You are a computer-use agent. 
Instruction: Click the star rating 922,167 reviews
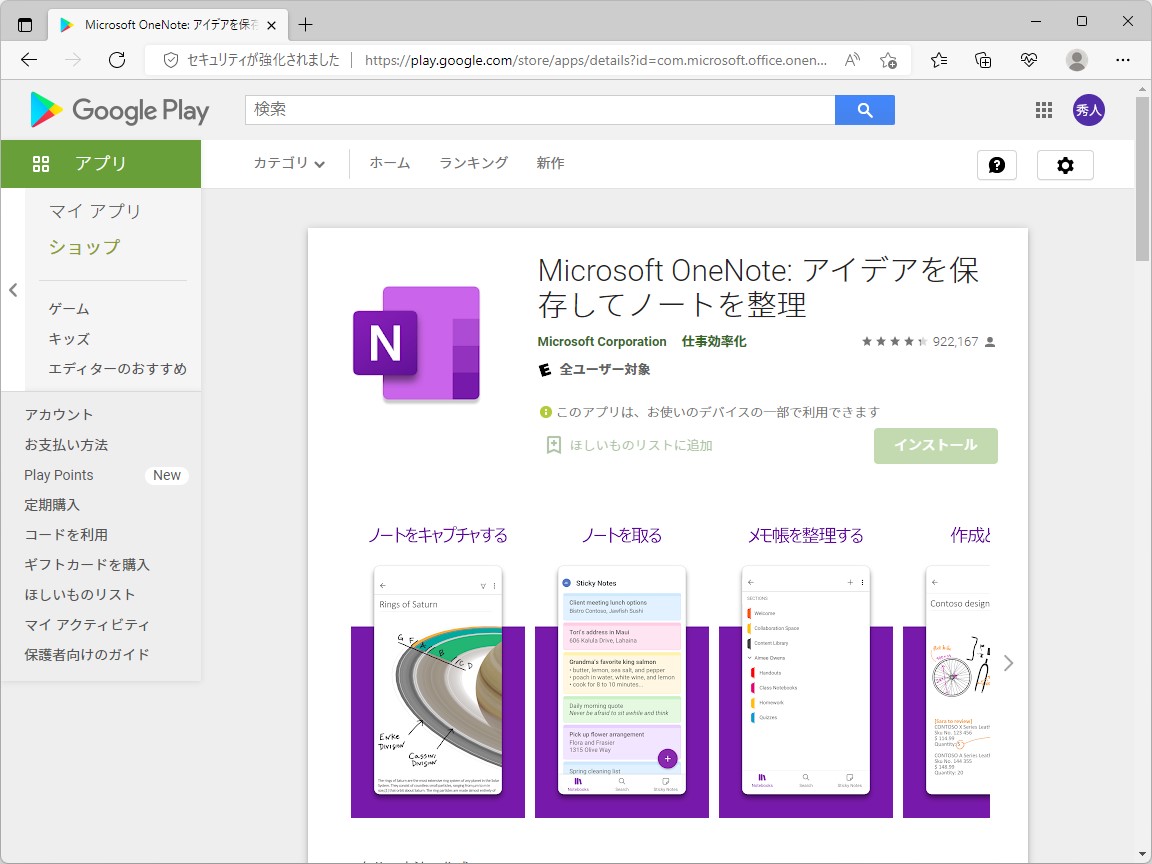928,342
